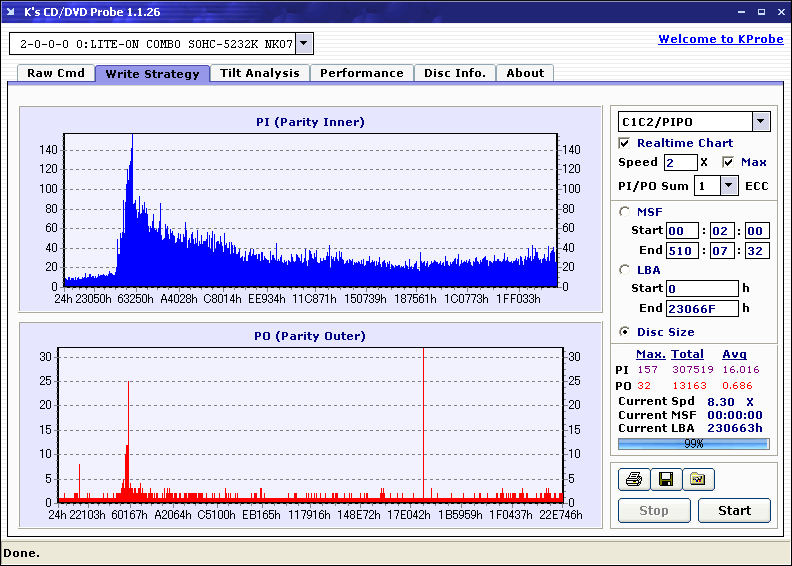Viewport: 792px width, 566px height.
Task: Uncheck the Max speed checkbox
Action: tap(728, 162)
